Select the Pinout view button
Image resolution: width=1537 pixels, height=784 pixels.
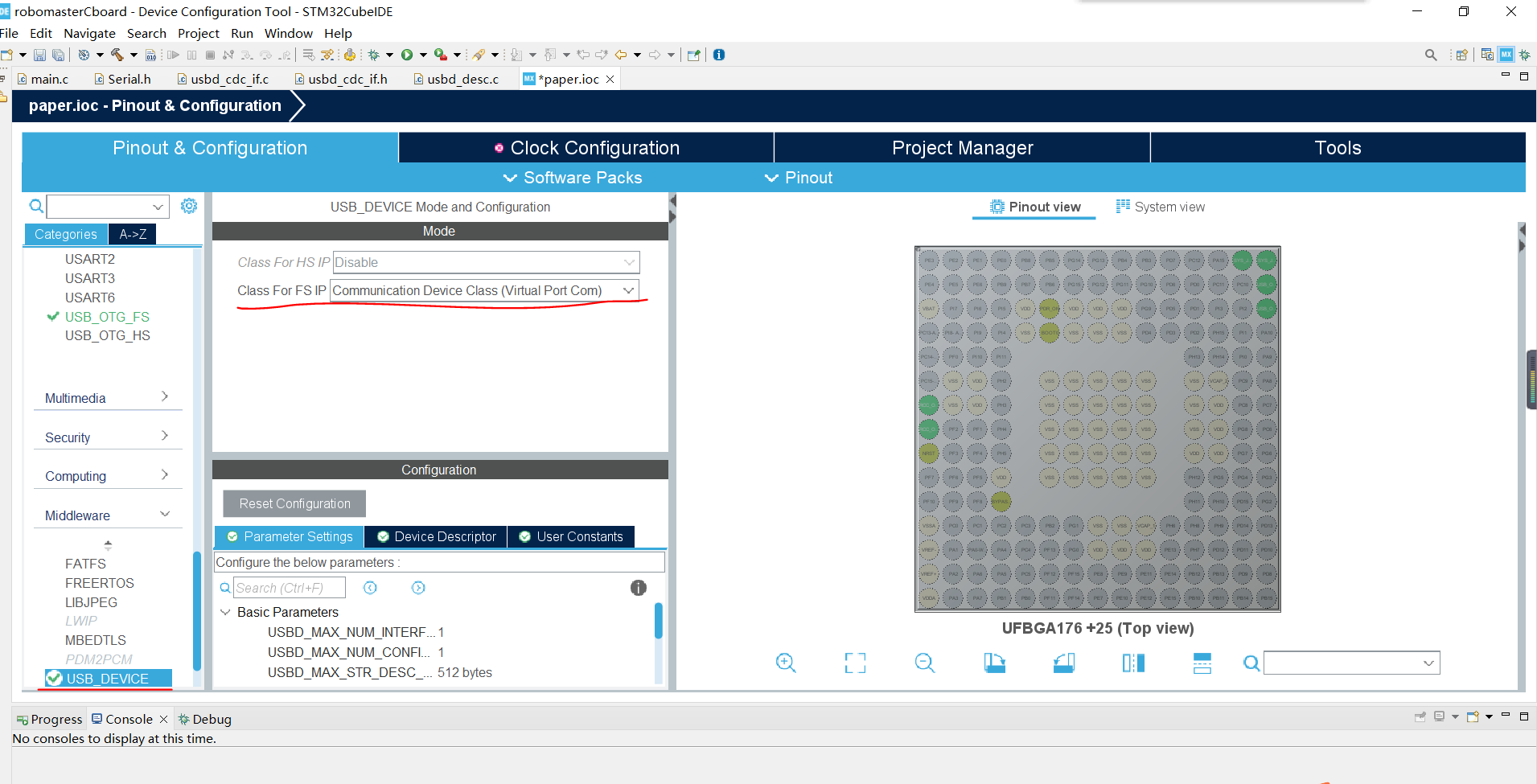[1034, 207]
